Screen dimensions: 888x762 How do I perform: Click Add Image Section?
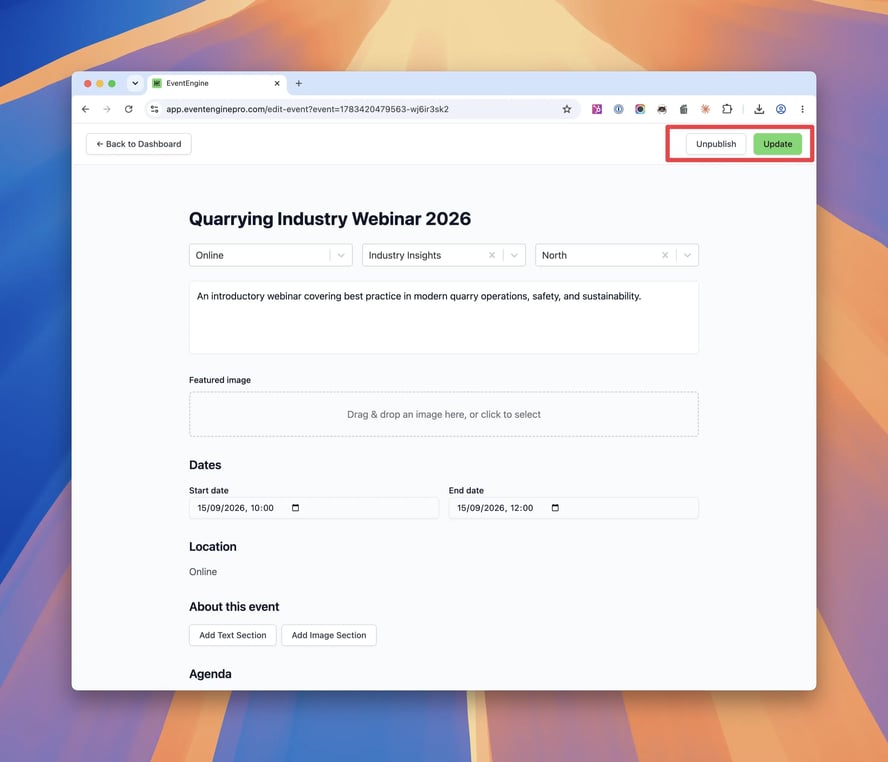point(329,635)
